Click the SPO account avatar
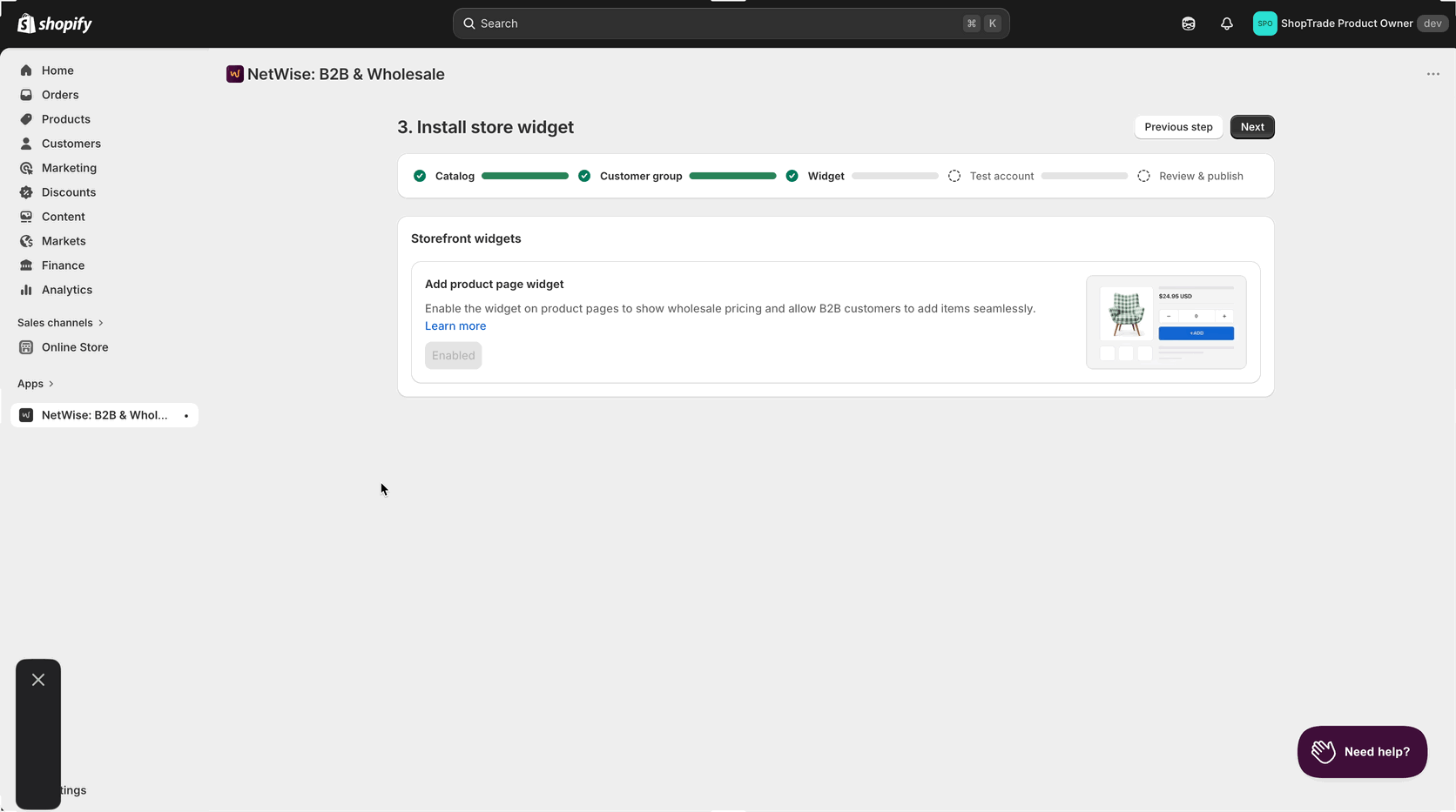This screenshot has height=812, width=1456. [x=1264, y=23]
